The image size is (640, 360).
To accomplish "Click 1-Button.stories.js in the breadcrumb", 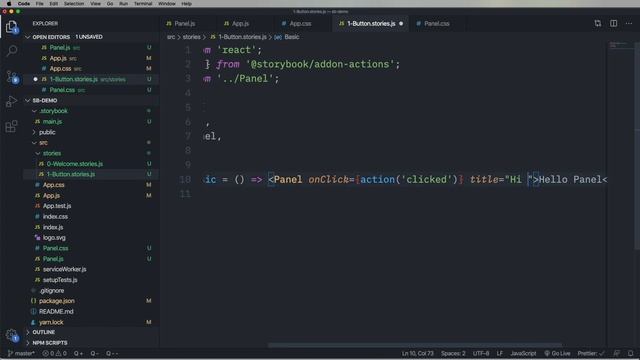I will (242, 37).
